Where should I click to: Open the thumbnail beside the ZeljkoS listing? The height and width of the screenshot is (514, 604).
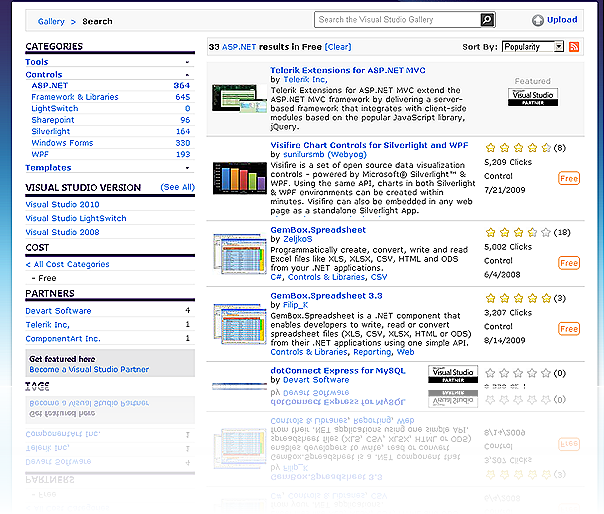(240, 254)
